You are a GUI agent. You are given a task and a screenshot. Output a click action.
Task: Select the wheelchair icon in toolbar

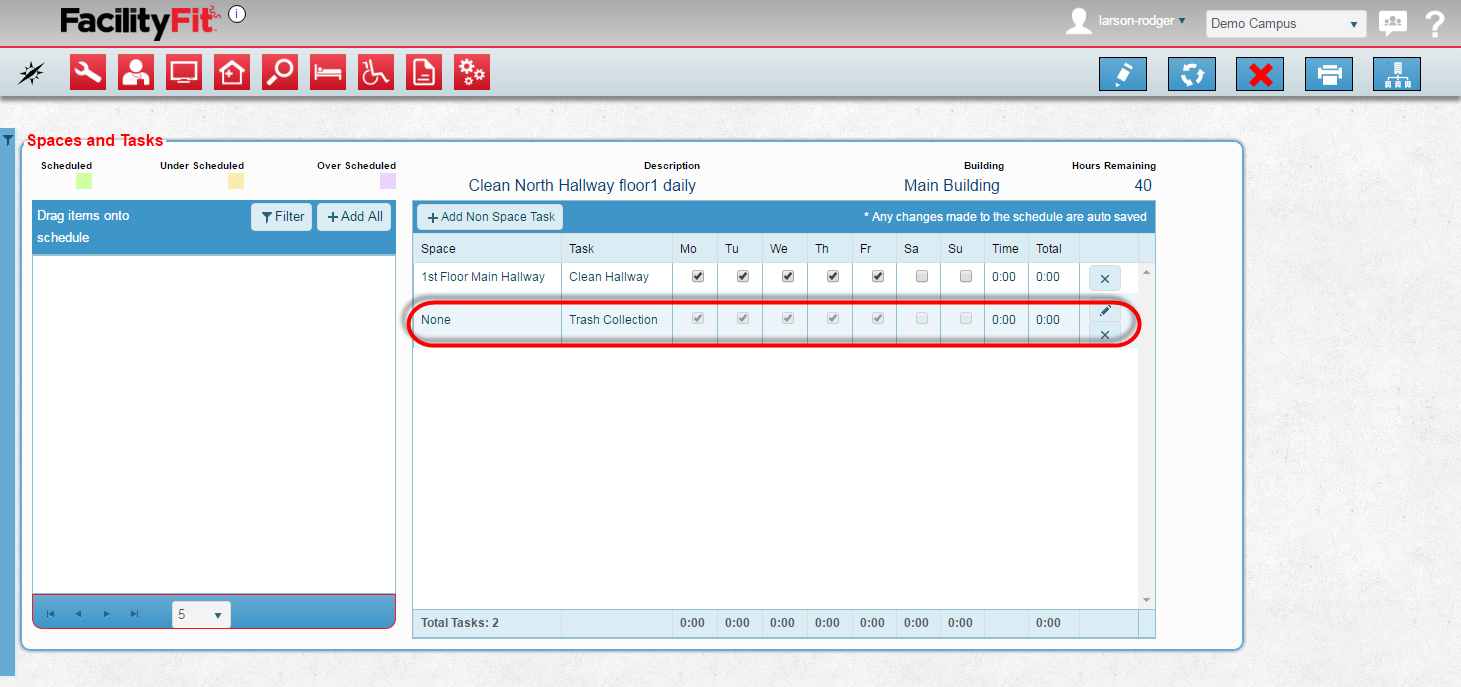coord(376,73)
